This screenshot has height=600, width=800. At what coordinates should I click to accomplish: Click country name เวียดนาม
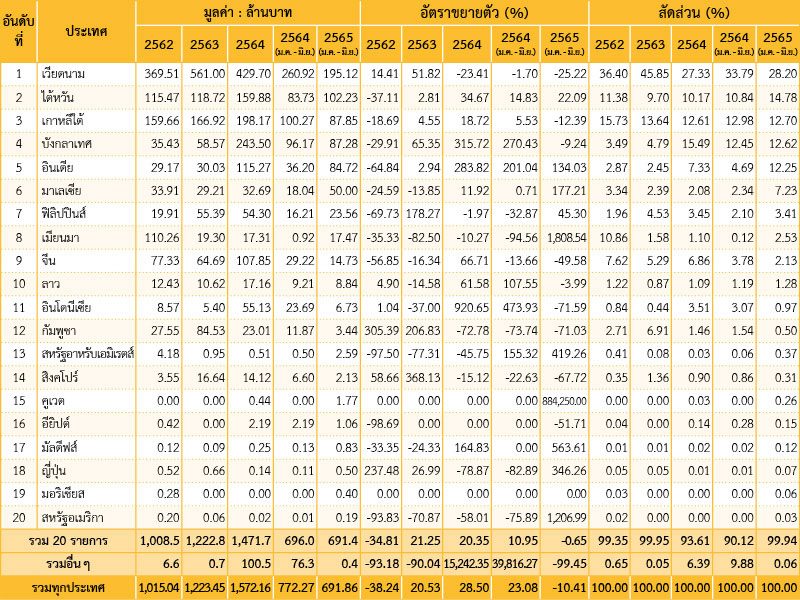(x=63, y=73)
